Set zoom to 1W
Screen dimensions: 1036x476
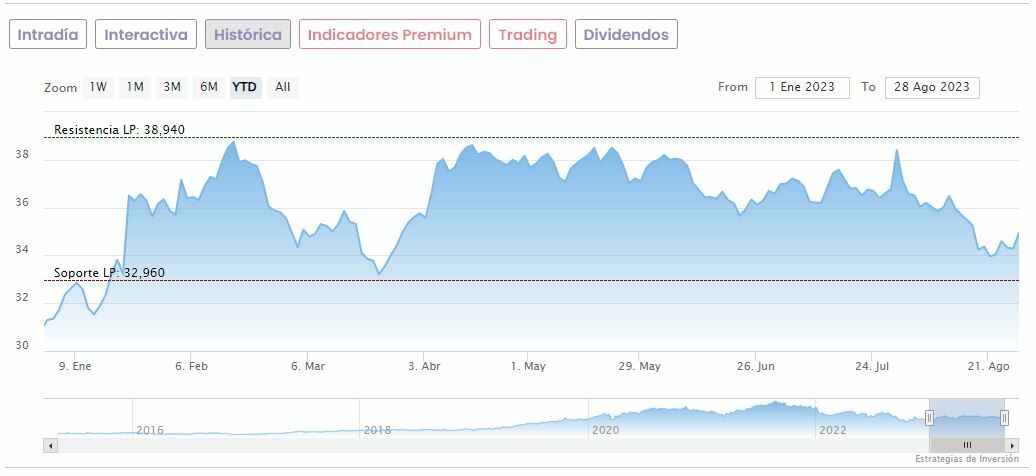pos(98,87)
